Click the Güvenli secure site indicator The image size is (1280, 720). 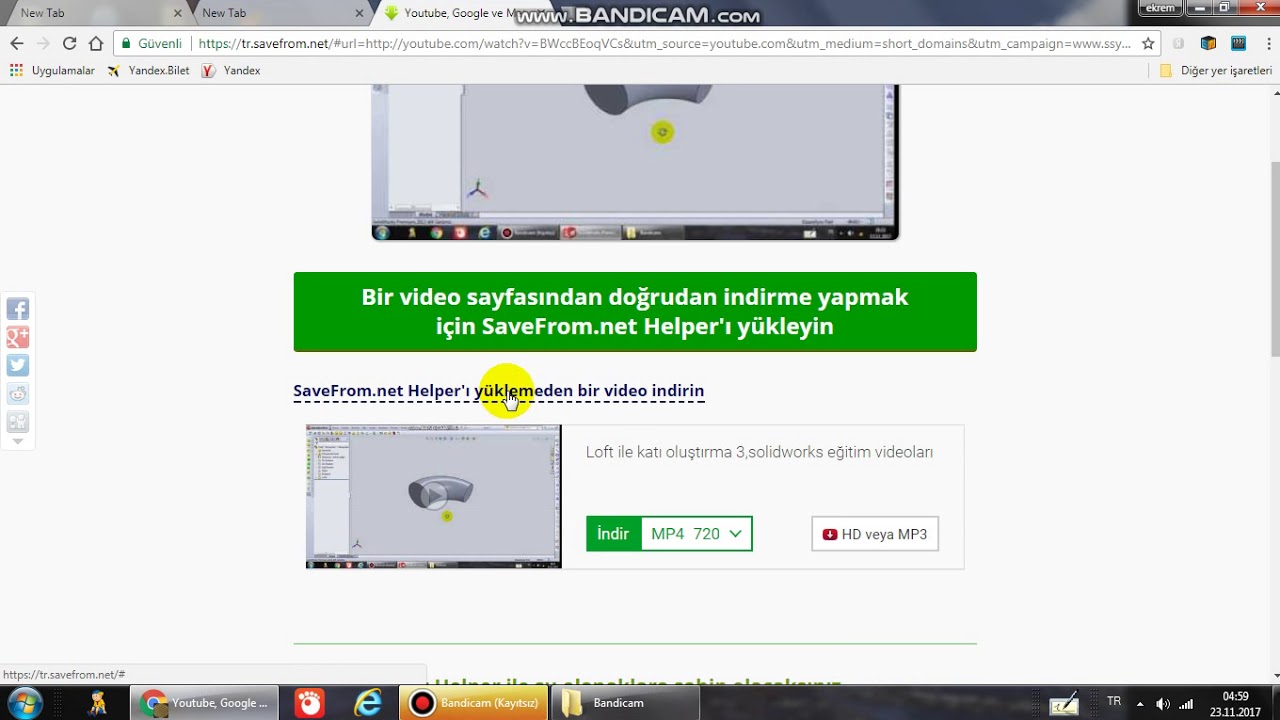tap(151, 43)
